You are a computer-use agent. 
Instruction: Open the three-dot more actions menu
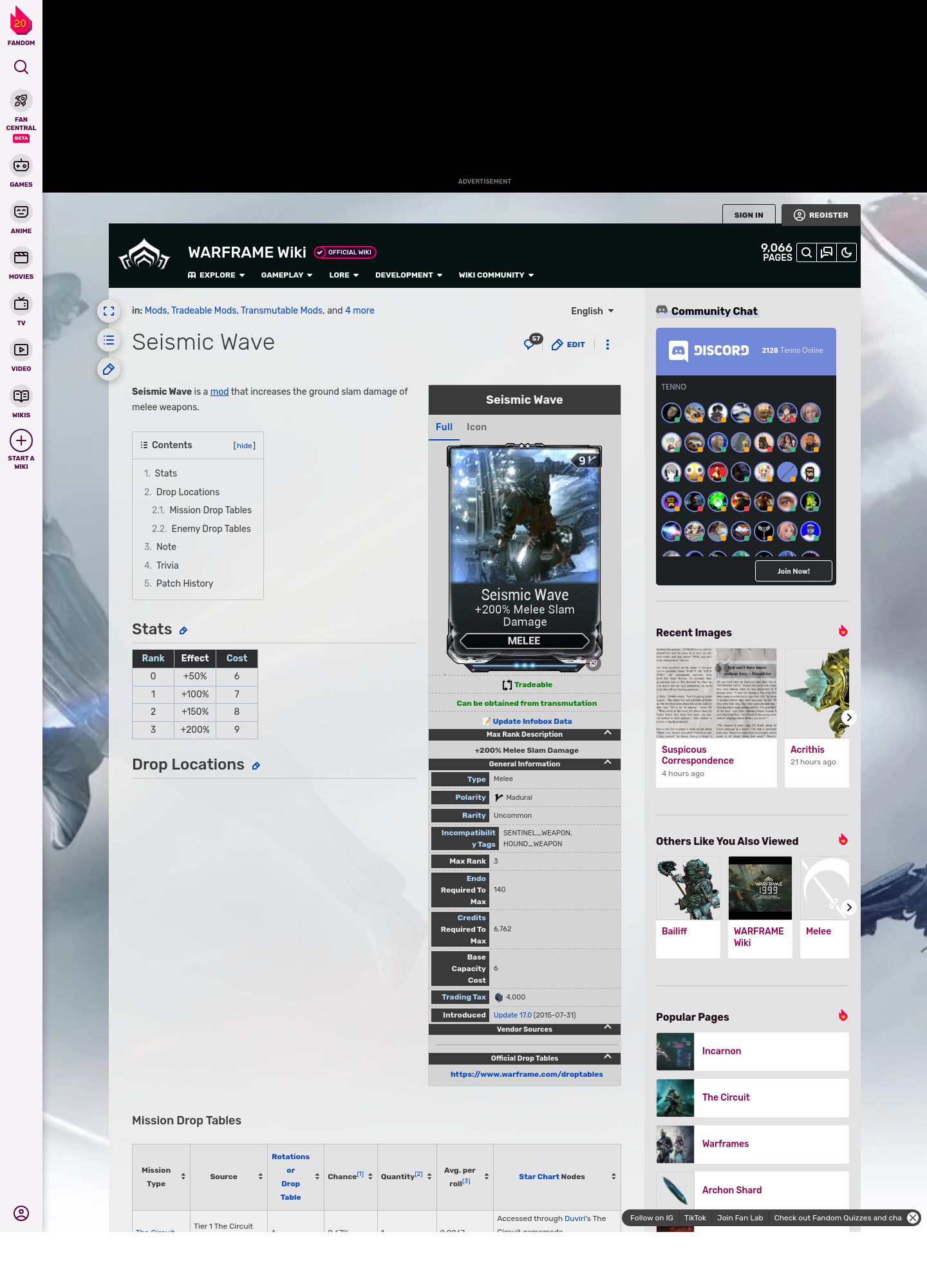click(608, 345)
